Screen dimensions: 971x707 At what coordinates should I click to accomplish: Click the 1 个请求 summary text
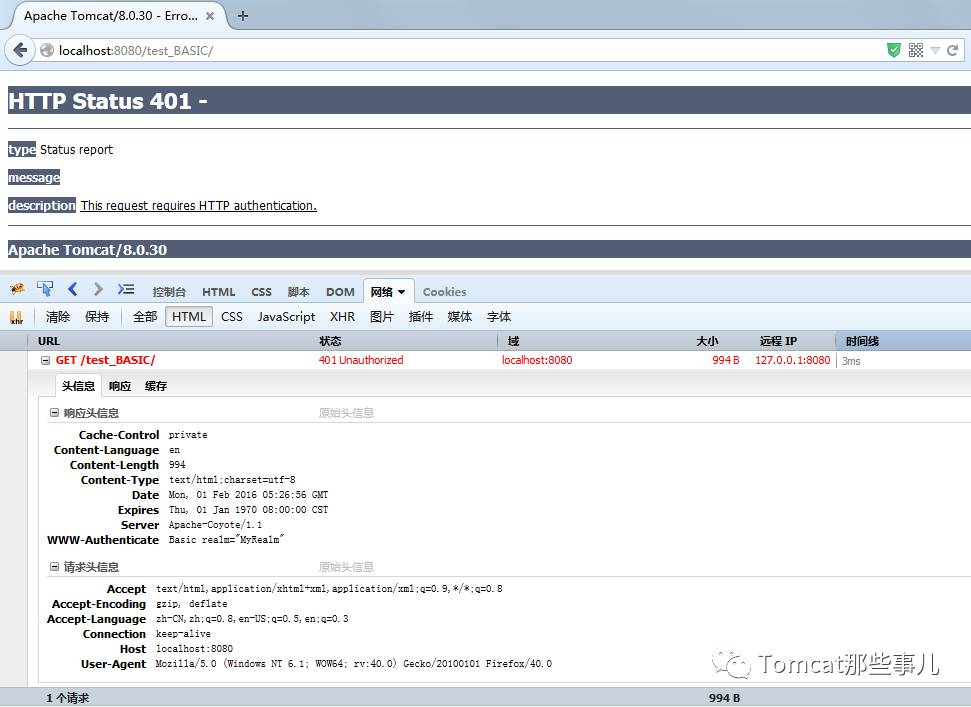pos(67,698)
